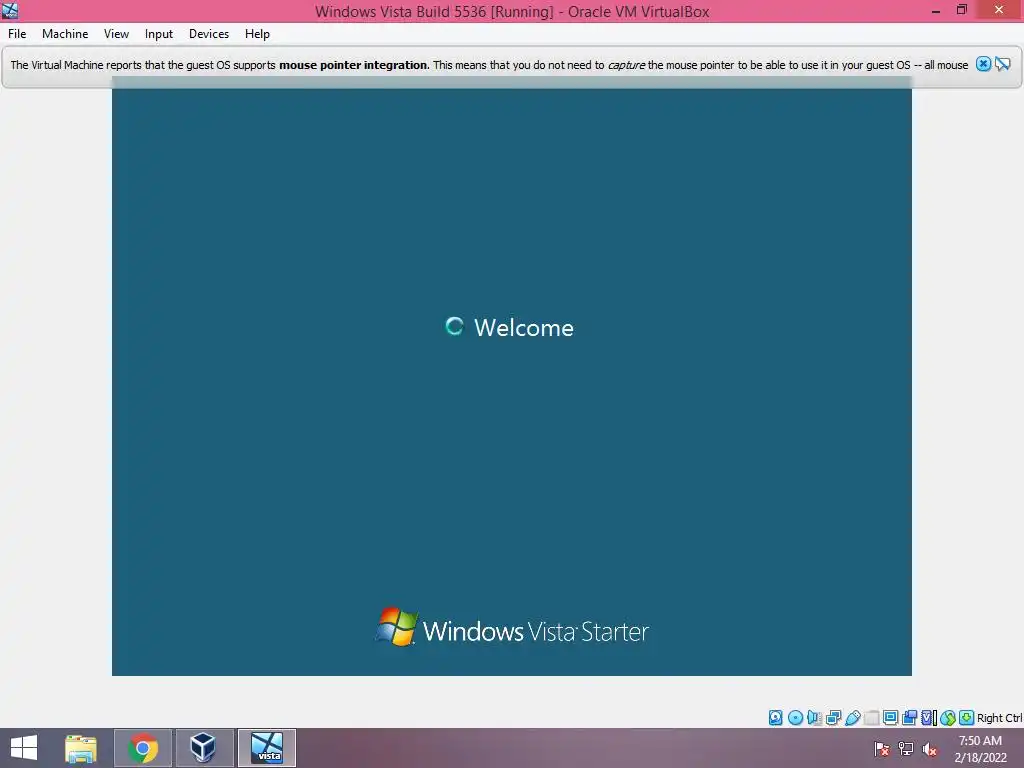Open VirtualBox Manager from the taskbar
1024x768 pixels.
coord(204,748)
